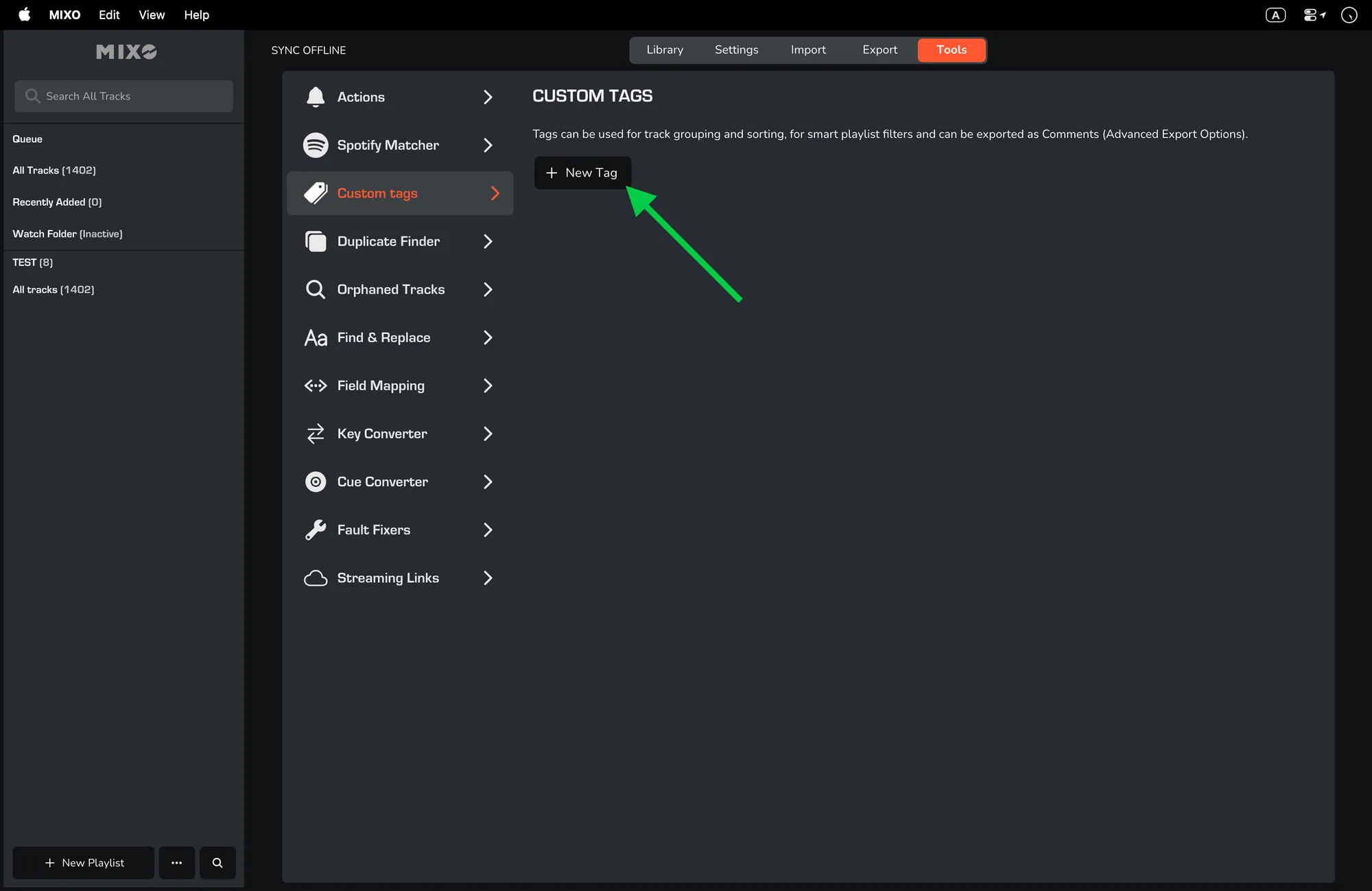Expand the Streaming Links chevron
The height and width of the screenshot is (891, 1372).
pos(488,578)
